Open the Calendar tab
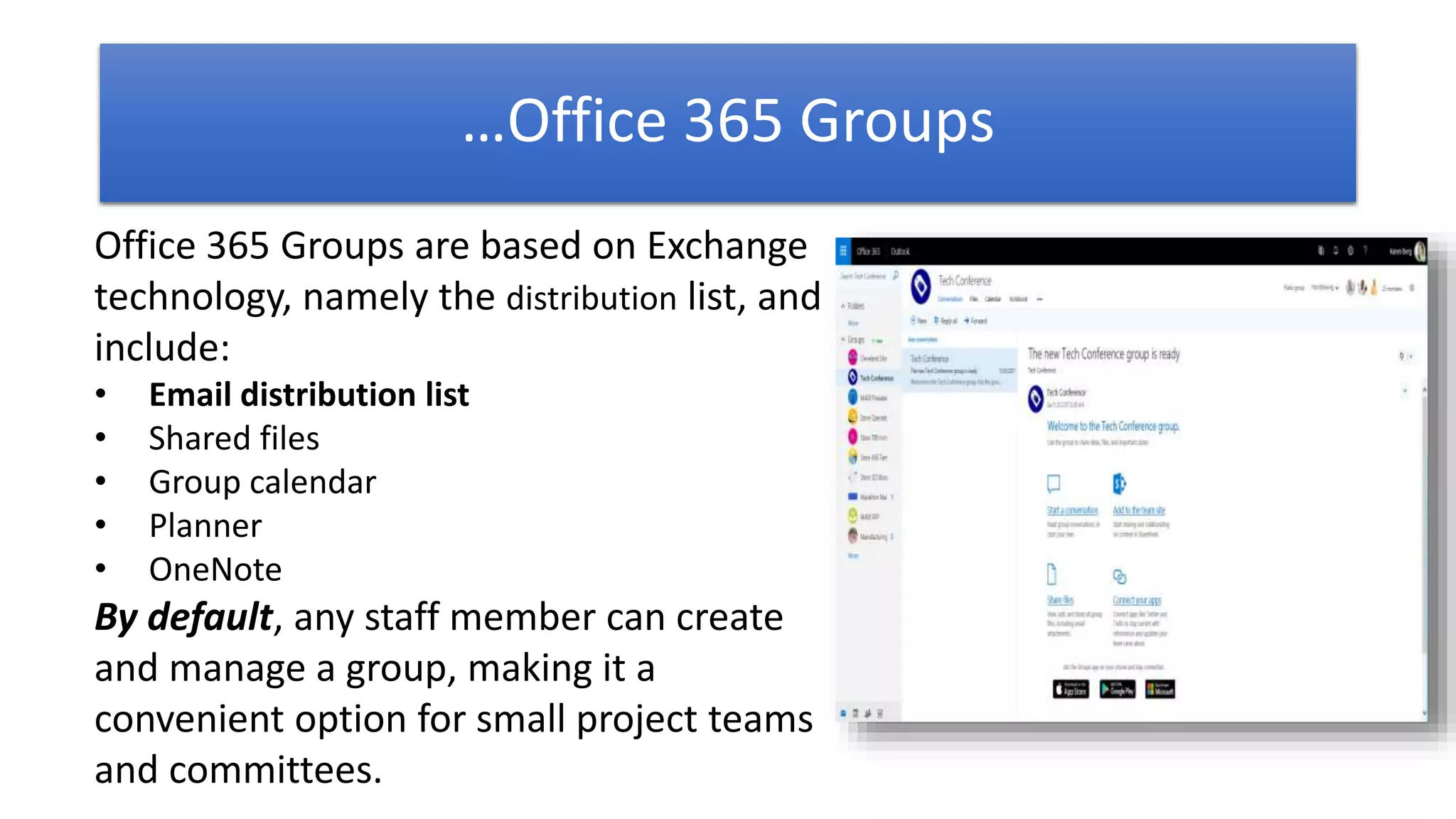Viewport: 1456px width, 819px height. click(x=993, y=299)
